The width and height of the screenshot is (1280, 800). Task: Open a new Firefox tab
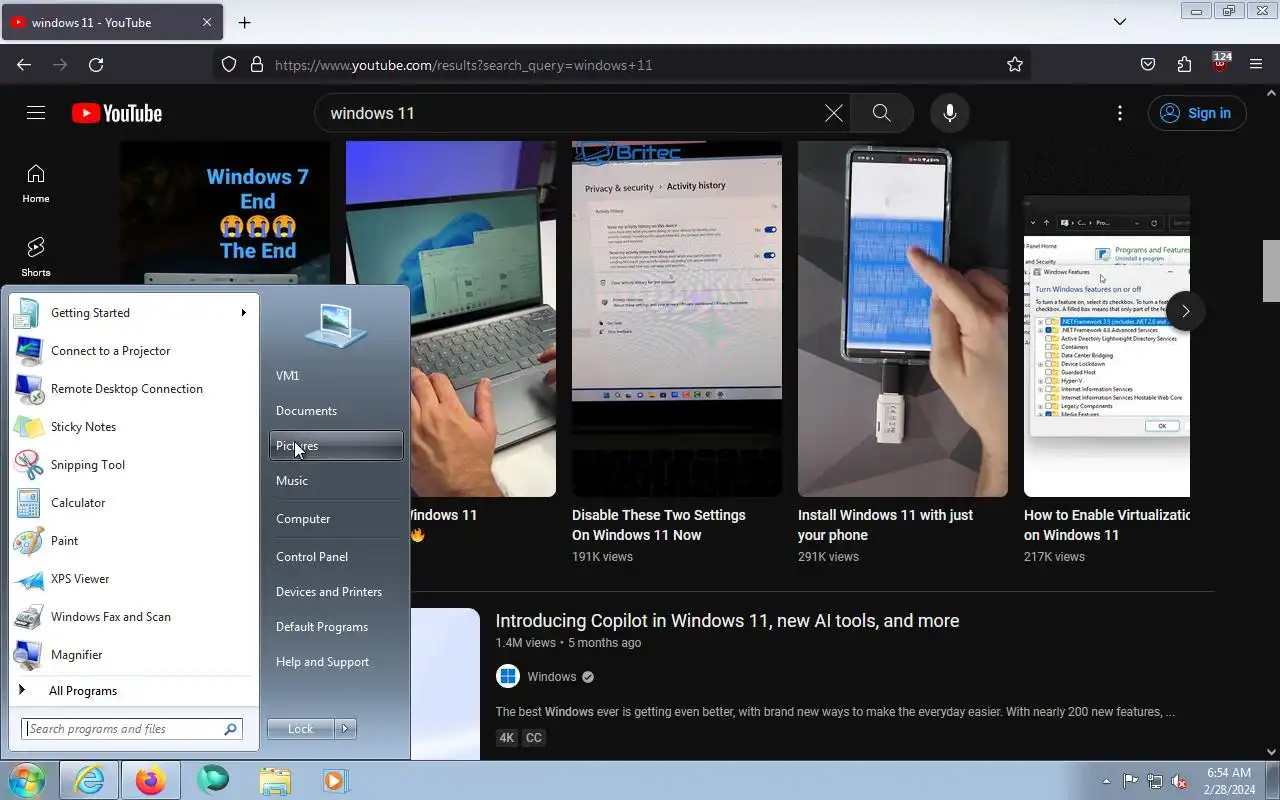244,22
